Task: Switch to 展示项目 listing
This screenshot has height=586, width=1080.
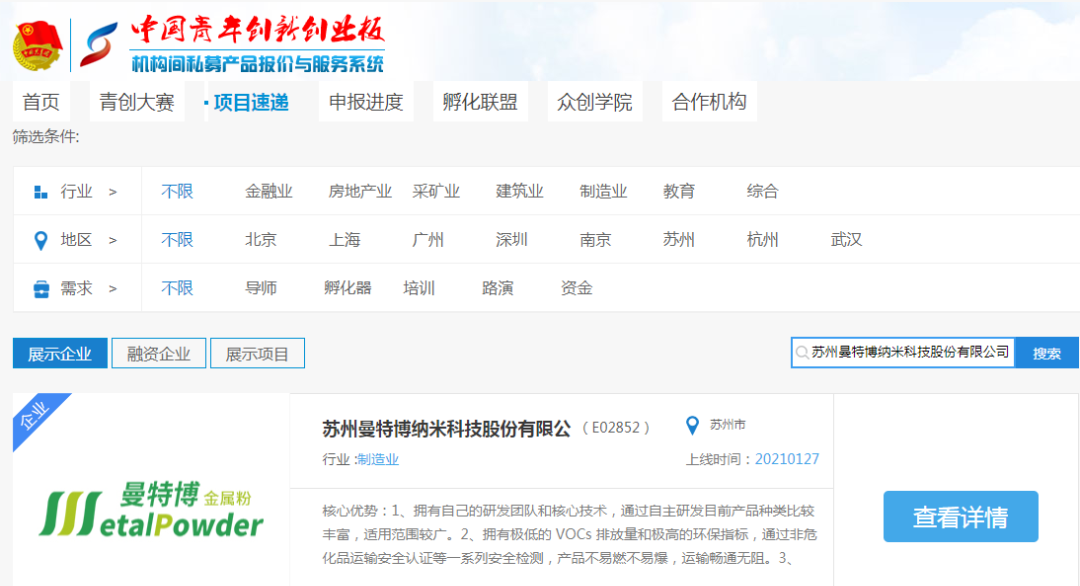Action: [x=257, y=353]
